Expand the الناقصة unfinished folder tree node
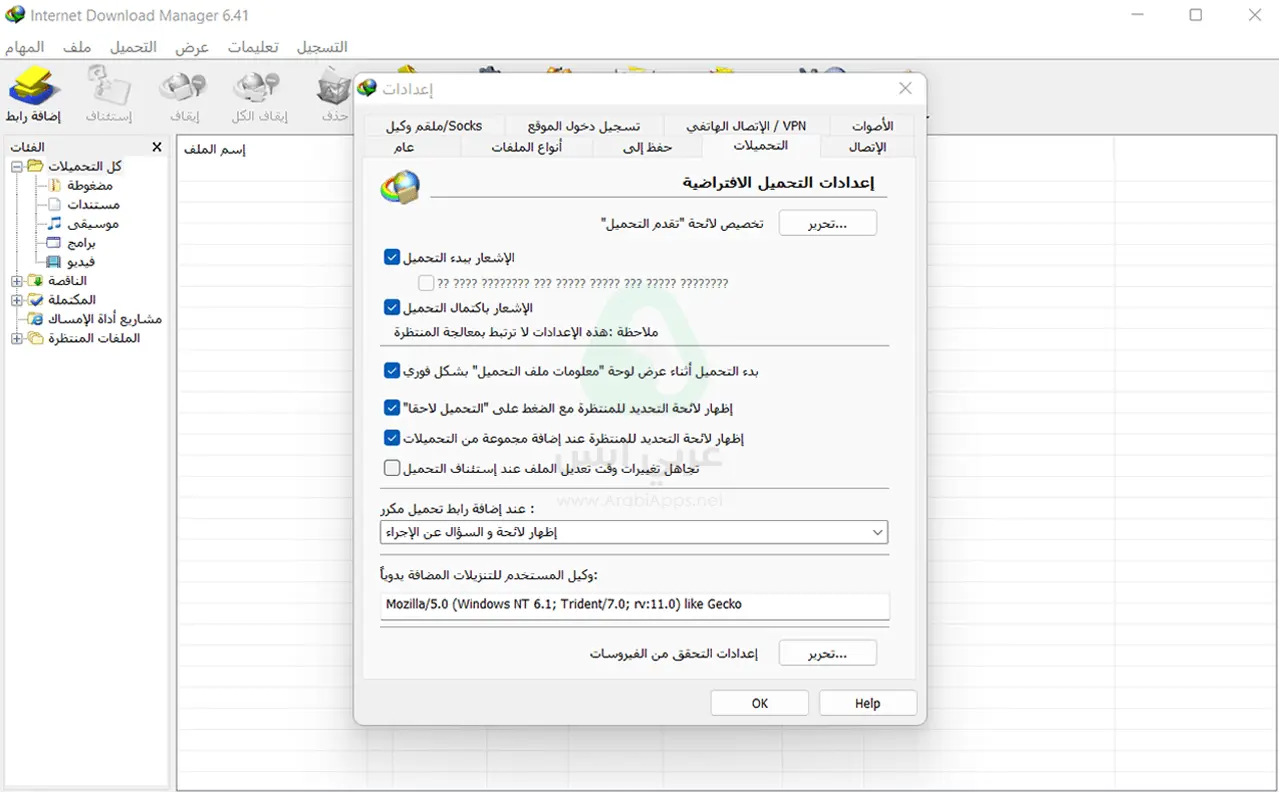The height and width of the screenshot is (792, 1279). click(17, 281)
